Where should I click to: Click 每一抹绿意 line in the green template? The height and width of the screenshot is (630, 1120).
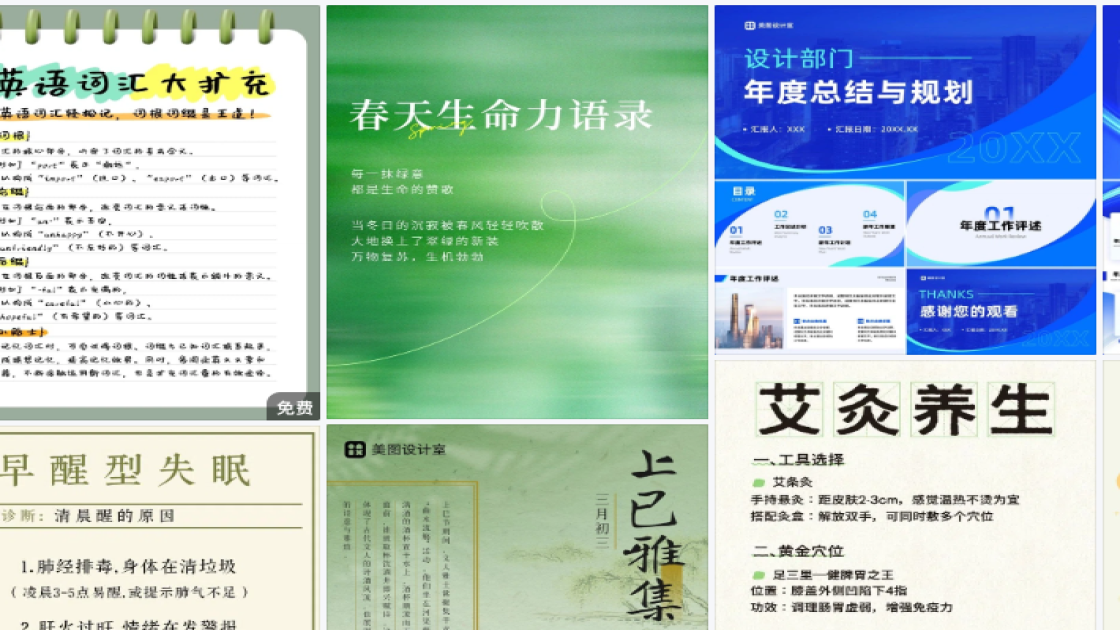[388, 174]
